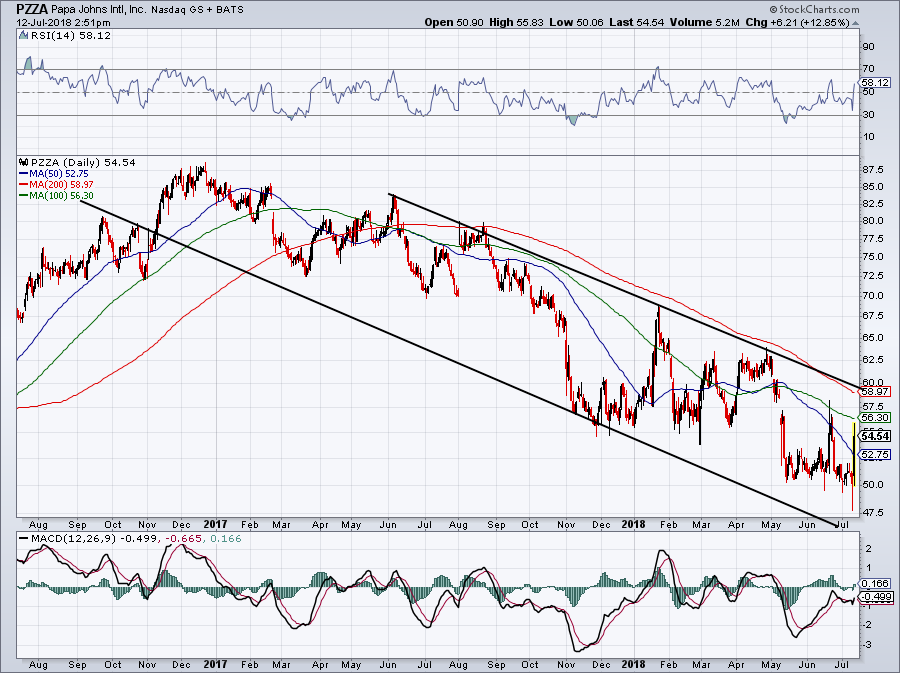The height and width of the screenshot is (673, 900).
Task: Click the Open 50.90 value in the header
Action: pyautogui.click(x=453, y=22)
